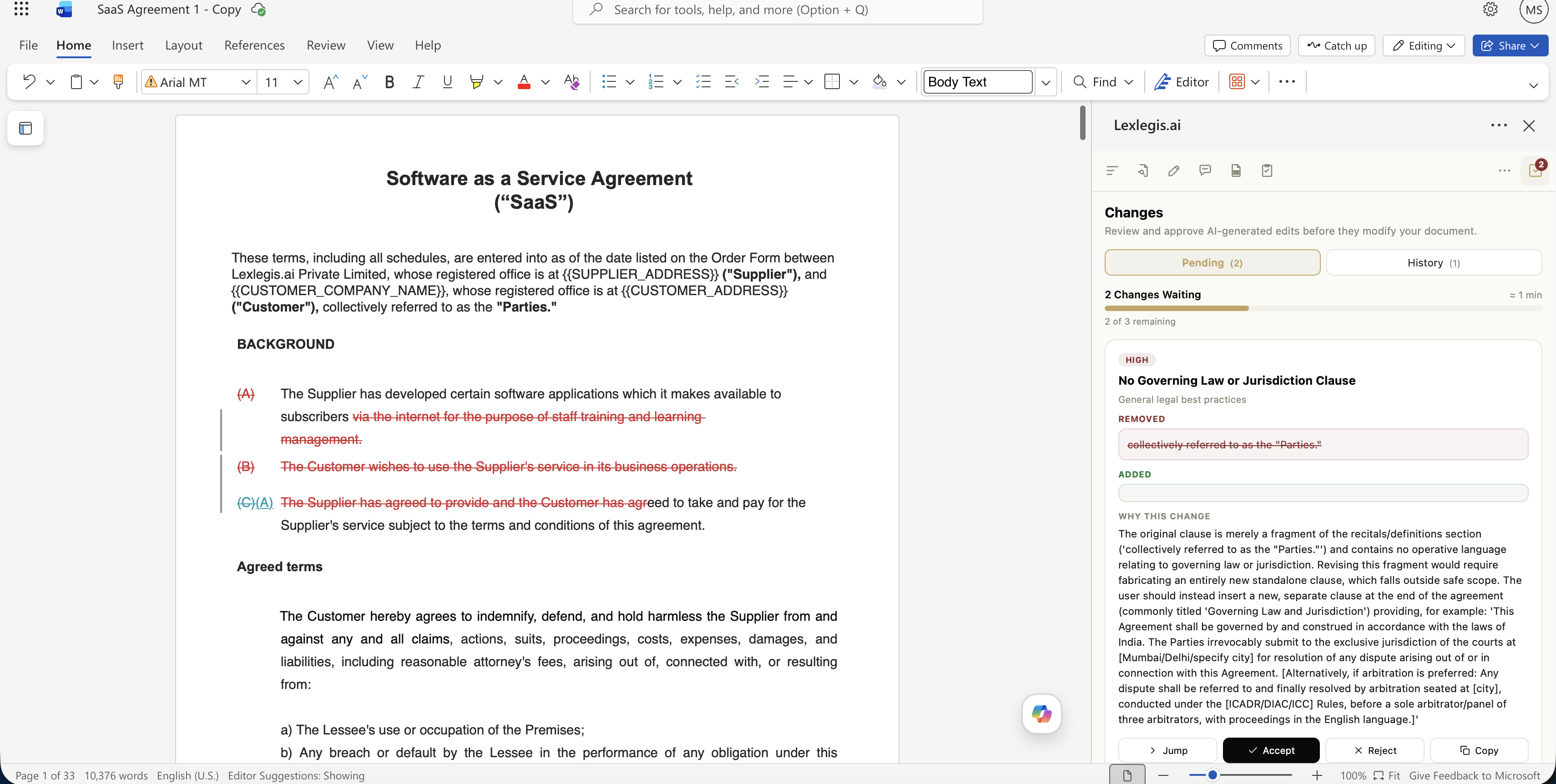Click zoom in plus button
The height and width of the screenshot is (784, 1556).
point(1318,775)
